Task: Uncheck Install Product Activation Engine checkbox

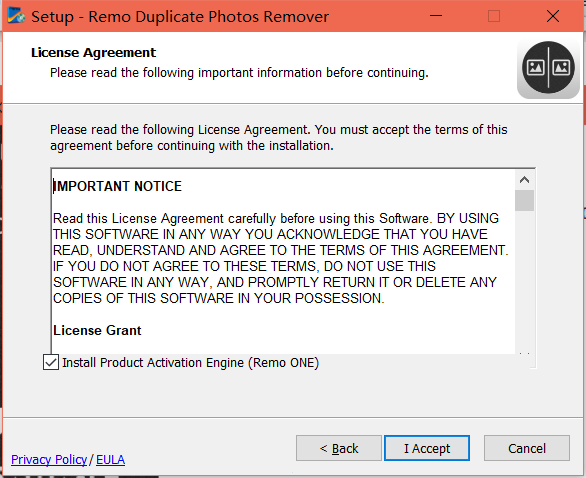Action: coord(51,362)
